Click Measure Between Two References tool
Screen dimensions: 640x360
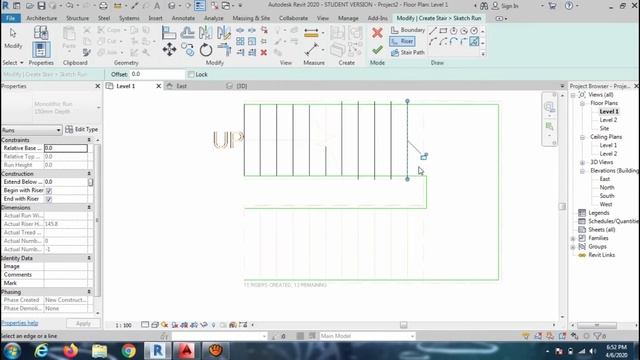tap(311, 50)
